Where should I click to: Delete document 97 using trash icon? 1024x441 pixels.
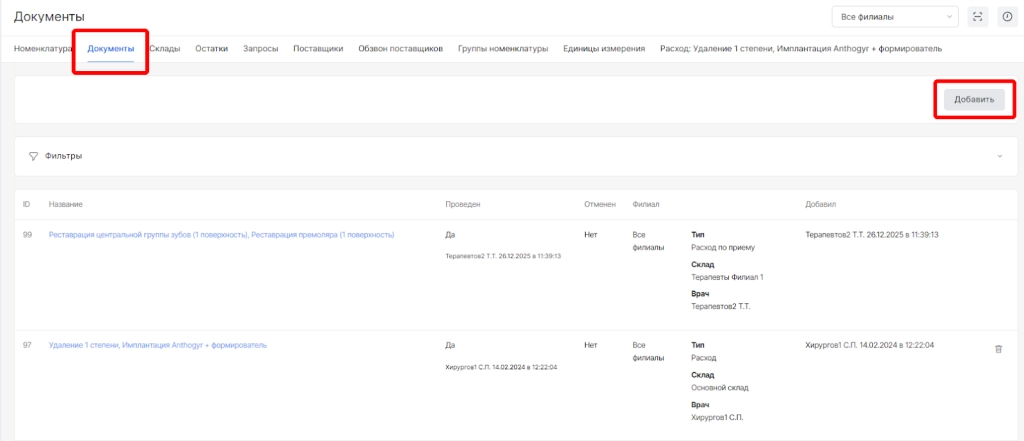pos(998,348)
